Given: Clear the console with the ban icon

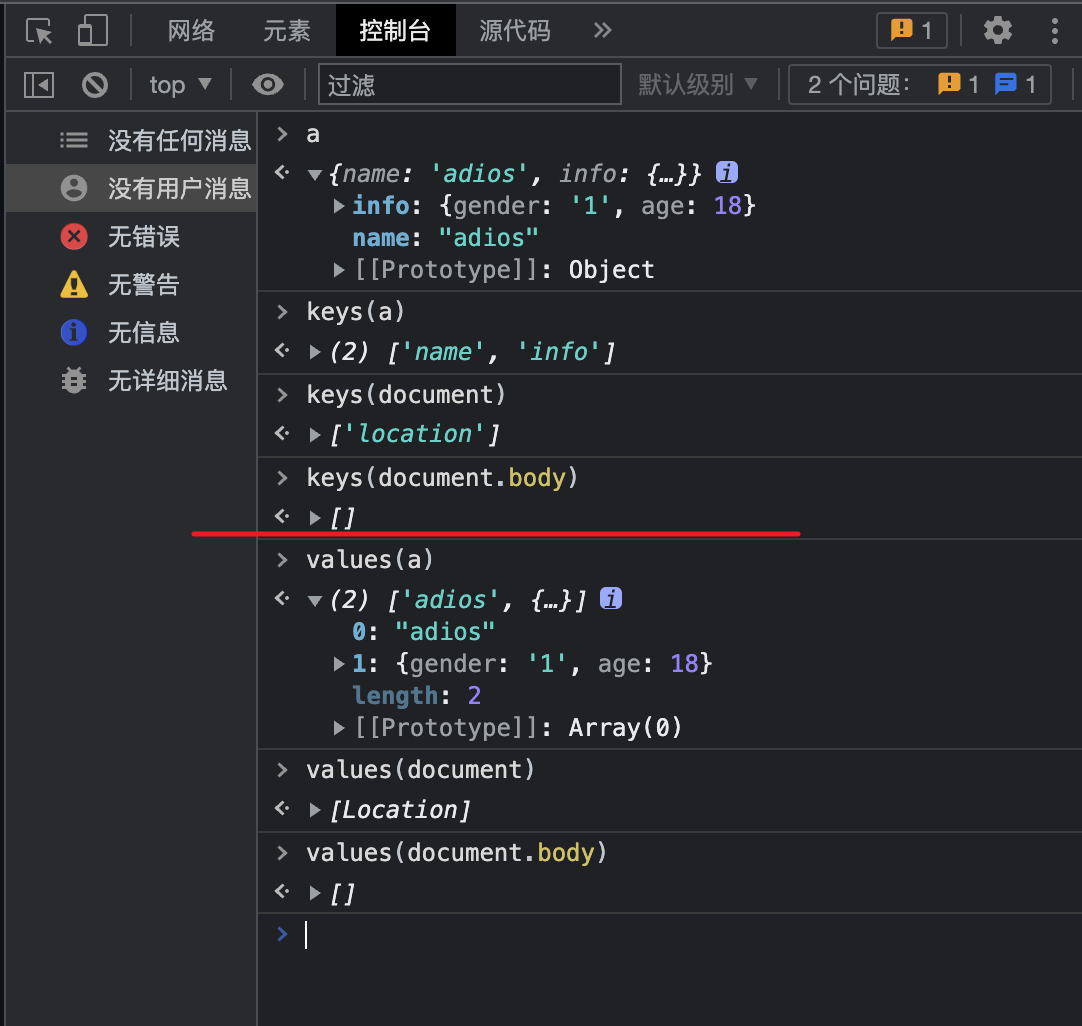Looking at the screenshot, I should click(95, 85).
